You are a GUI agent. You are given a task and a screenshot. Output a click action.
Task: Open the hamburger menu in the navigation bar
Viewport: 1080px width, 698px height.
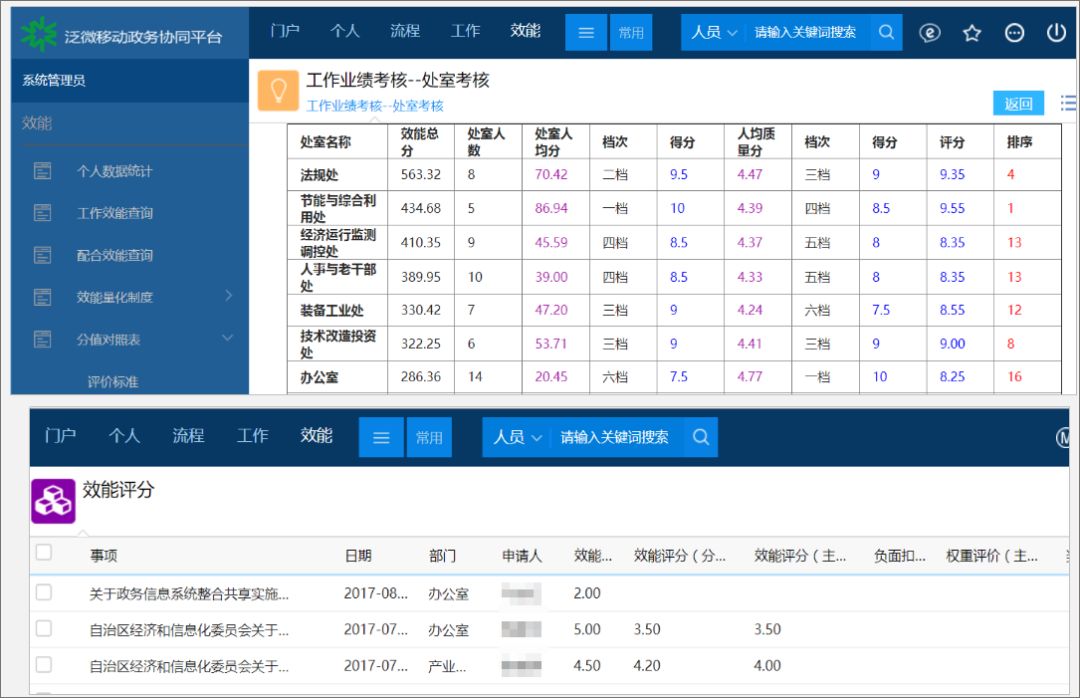tap(585, 31)
